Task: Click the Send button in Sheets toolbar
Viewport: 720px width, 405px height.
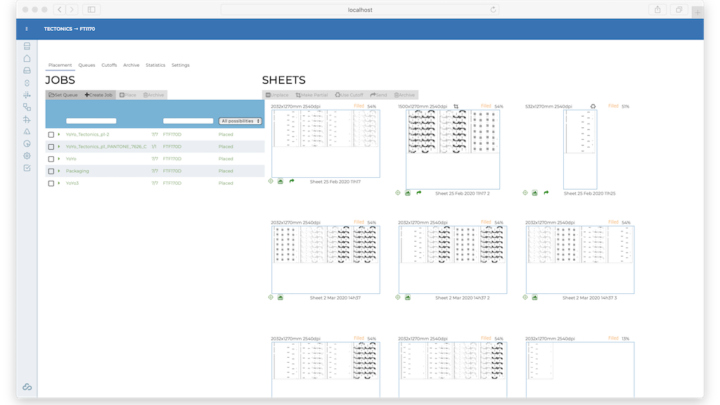Action: (379, 95)
